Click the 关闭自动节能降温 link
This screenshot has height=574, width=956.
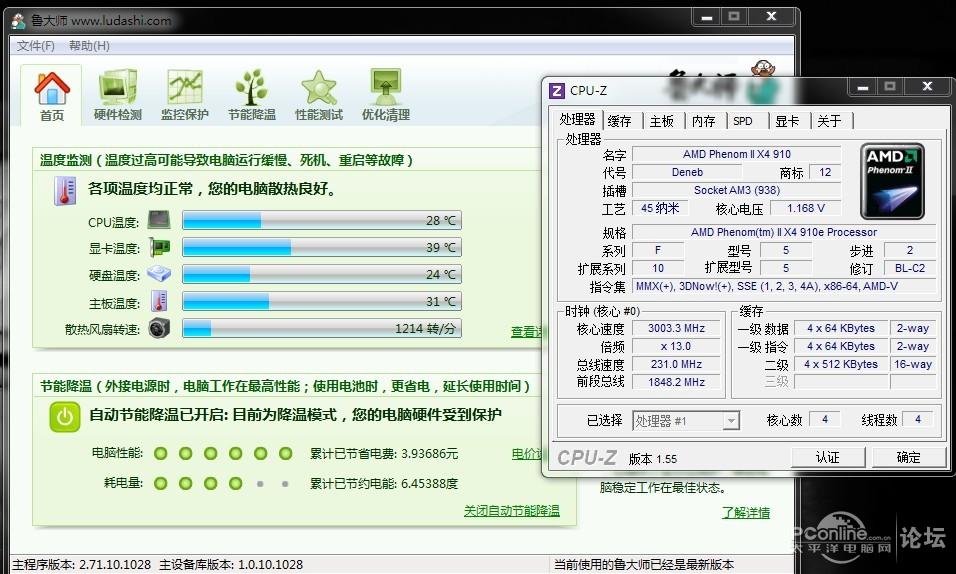(511, 511)
